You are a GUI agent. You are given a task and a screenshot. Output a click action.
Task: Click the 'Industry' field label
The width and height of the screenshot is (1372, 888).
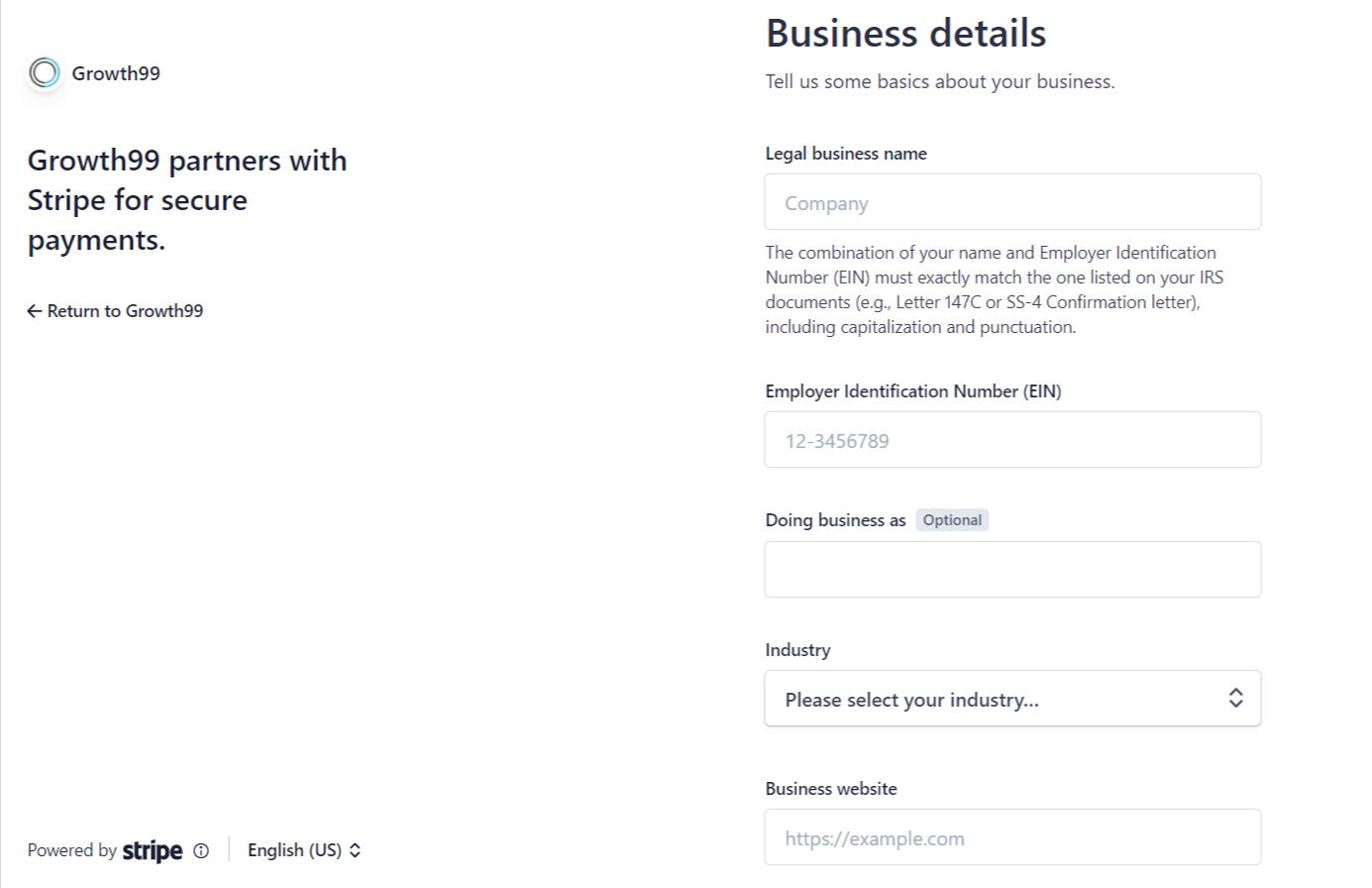coord(797,650)
